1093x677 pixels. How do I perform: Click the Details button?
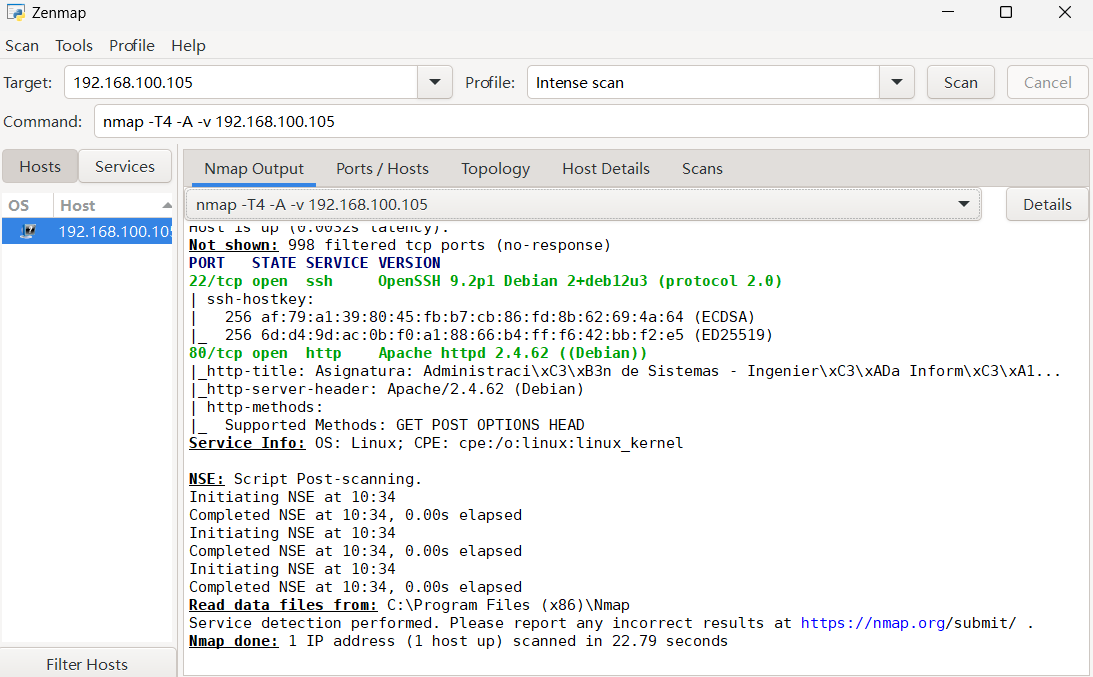[x=1047, y=204]
